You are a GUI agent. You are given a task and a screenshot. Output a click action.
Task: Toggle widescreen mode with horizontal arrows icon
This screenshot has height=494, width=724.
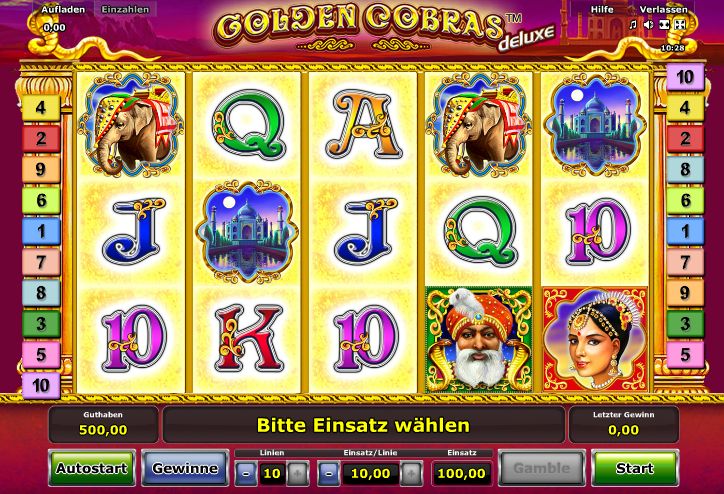(664, 24)
